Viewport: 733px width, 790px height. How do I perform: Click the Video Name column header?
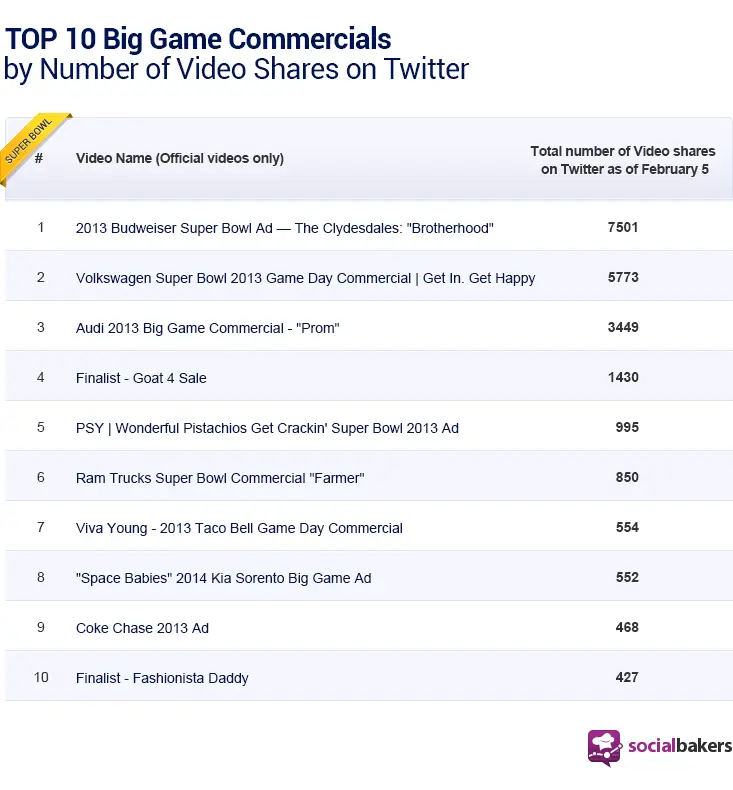180,159
